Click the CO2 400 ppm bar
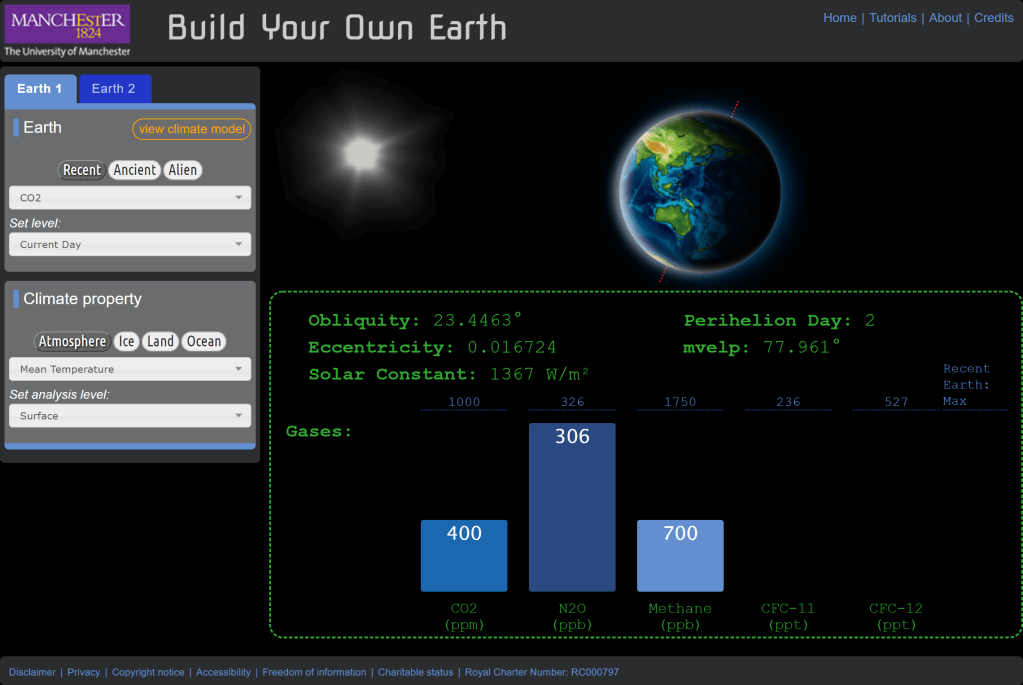This screenshot has width=1023, height=685. coord(464,556)
